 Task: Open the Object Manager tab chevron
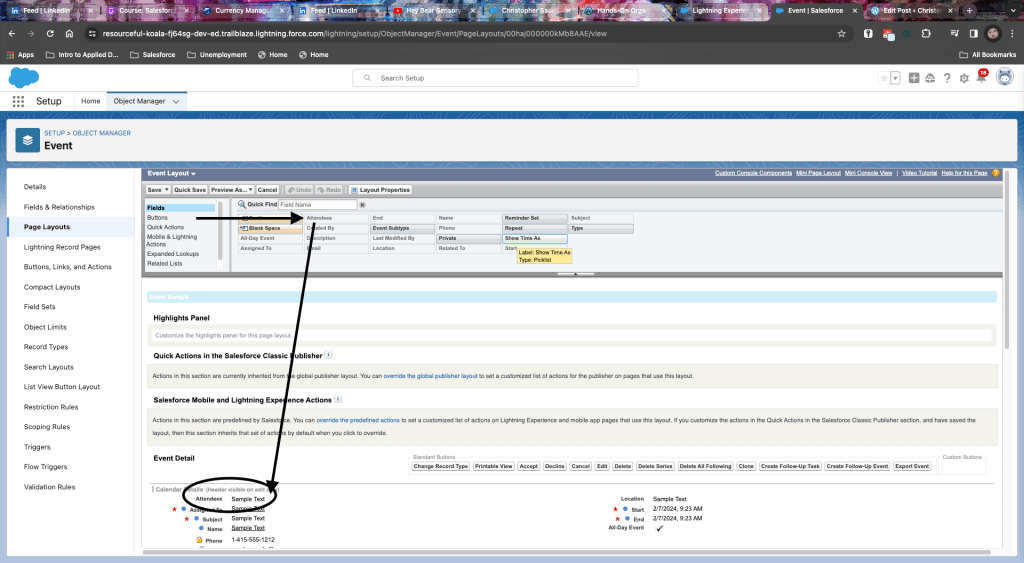176,101
